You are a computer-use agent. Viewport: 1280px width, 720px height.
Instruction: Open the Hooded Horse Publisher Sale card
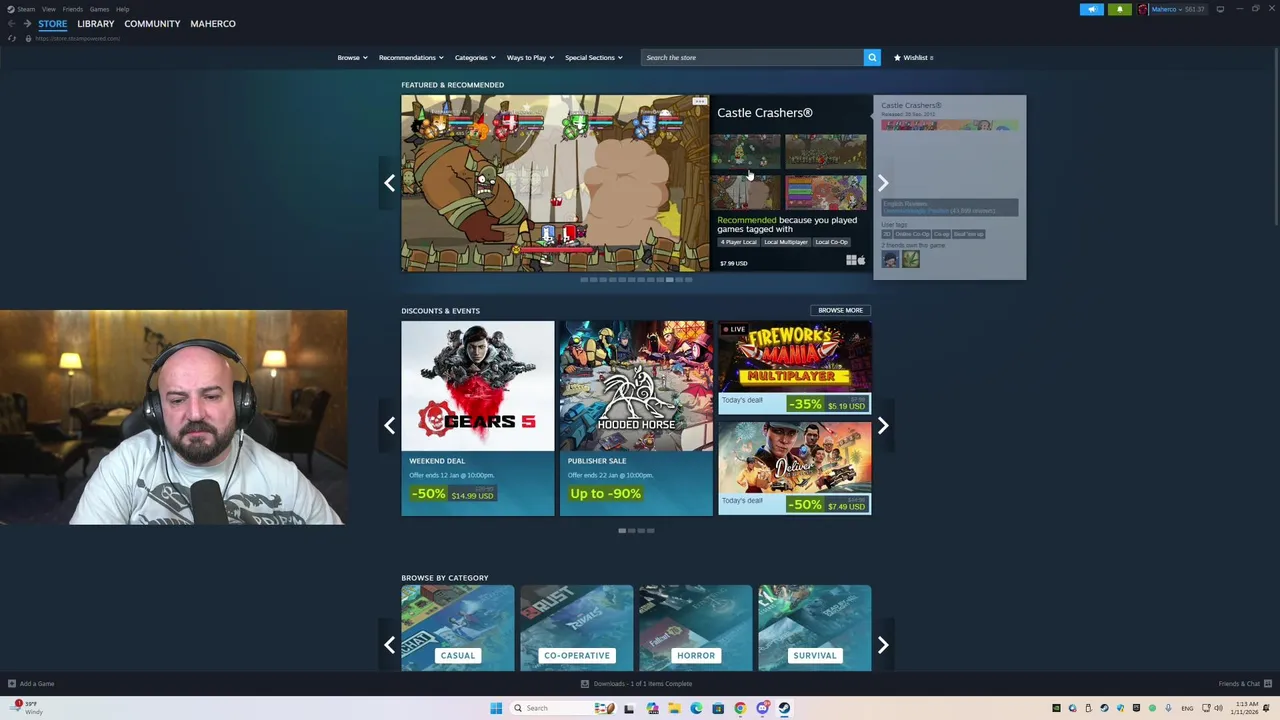pyautogui.click(x=636, y=418)
